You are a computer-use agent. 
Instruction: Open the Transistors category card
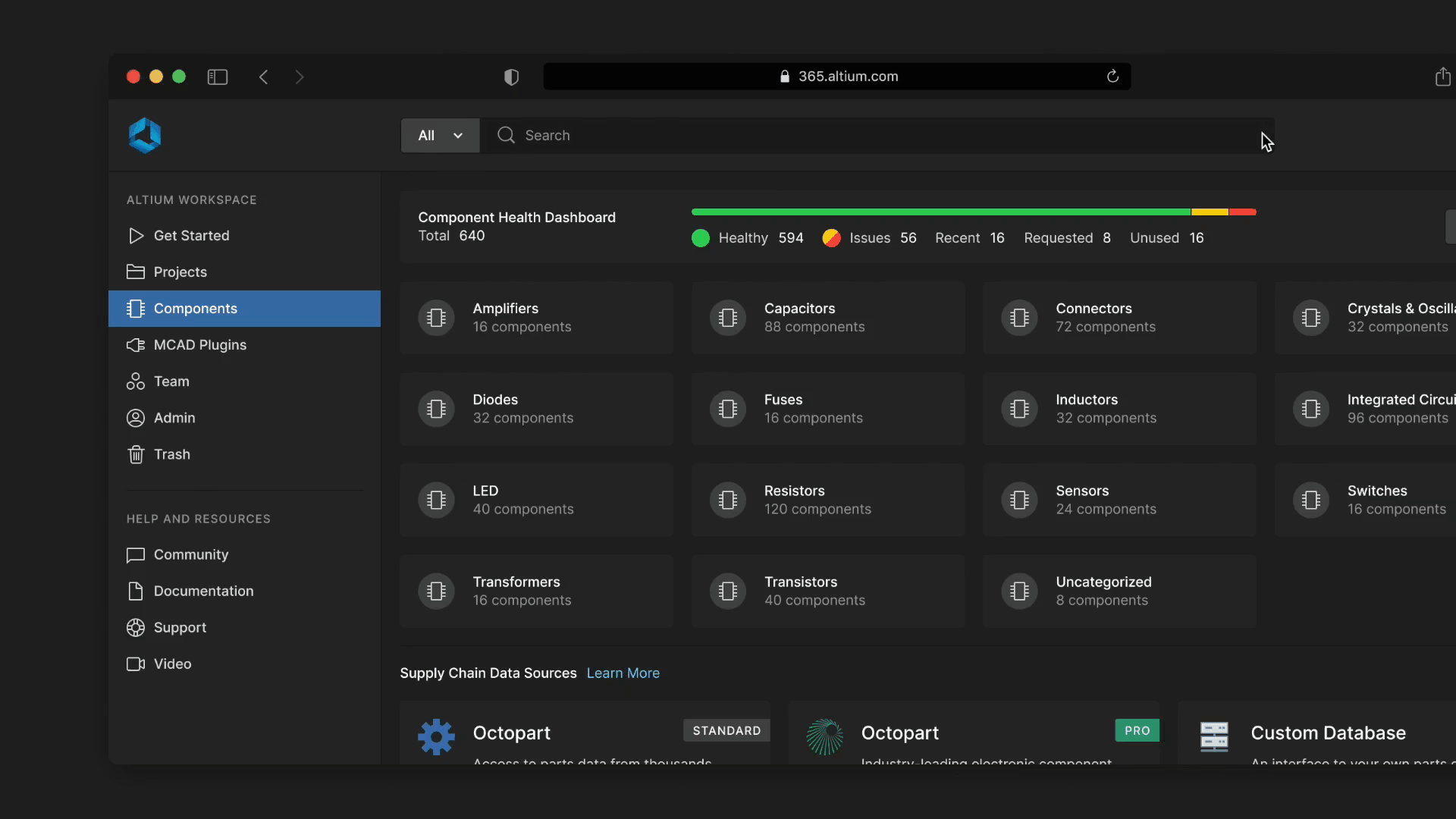click(x=828, y=591)
